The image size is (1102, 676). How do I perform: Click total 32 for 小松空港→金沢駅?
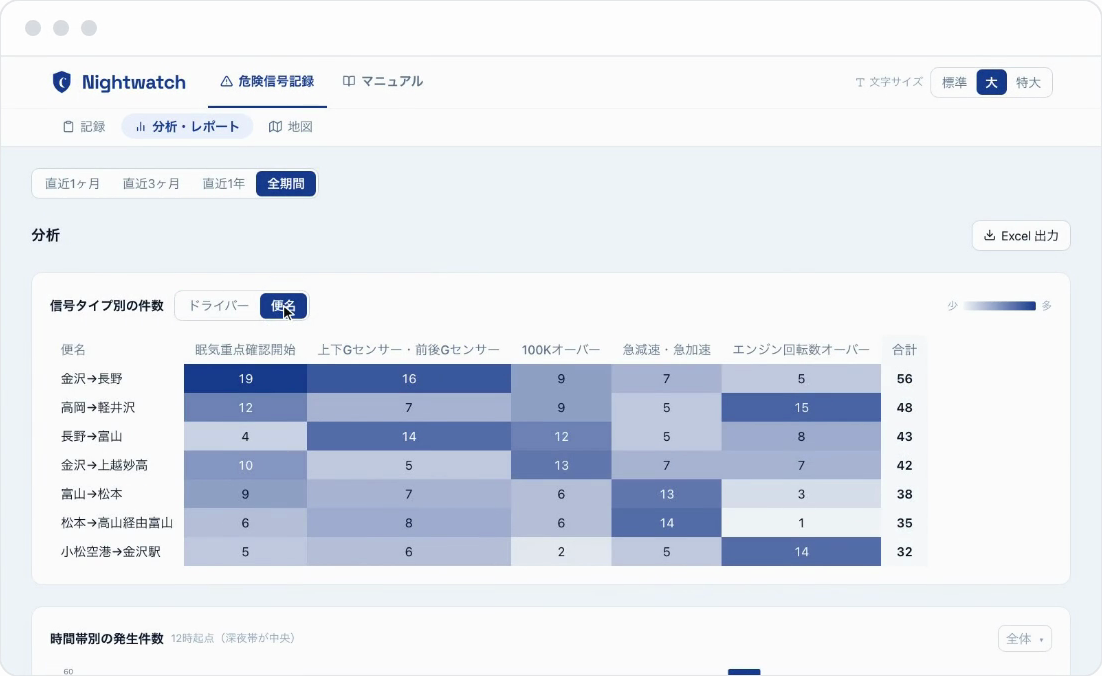coord(905,552)
